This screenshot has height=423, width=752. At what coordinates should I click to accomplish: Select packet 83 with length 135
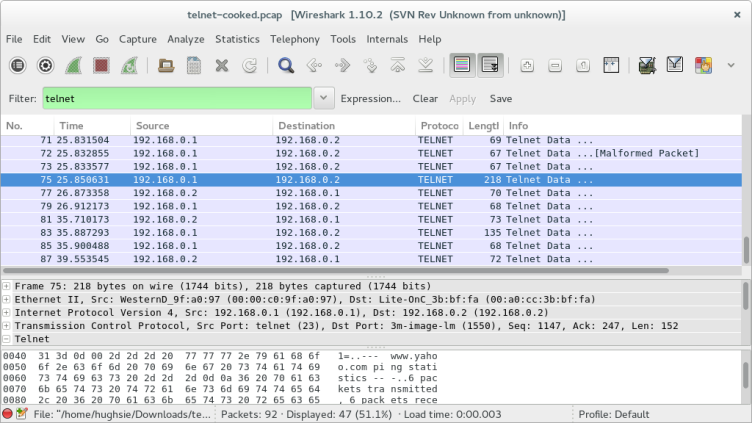coord(371,233)
